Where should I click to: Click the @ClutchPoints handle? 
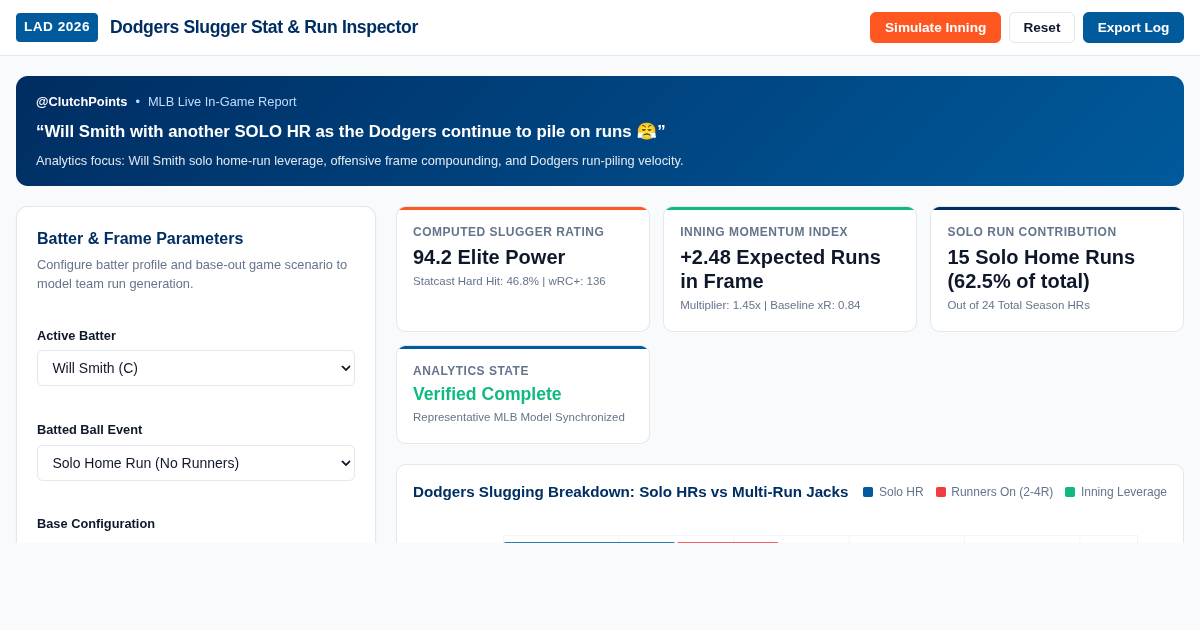[x=82, y=101]
